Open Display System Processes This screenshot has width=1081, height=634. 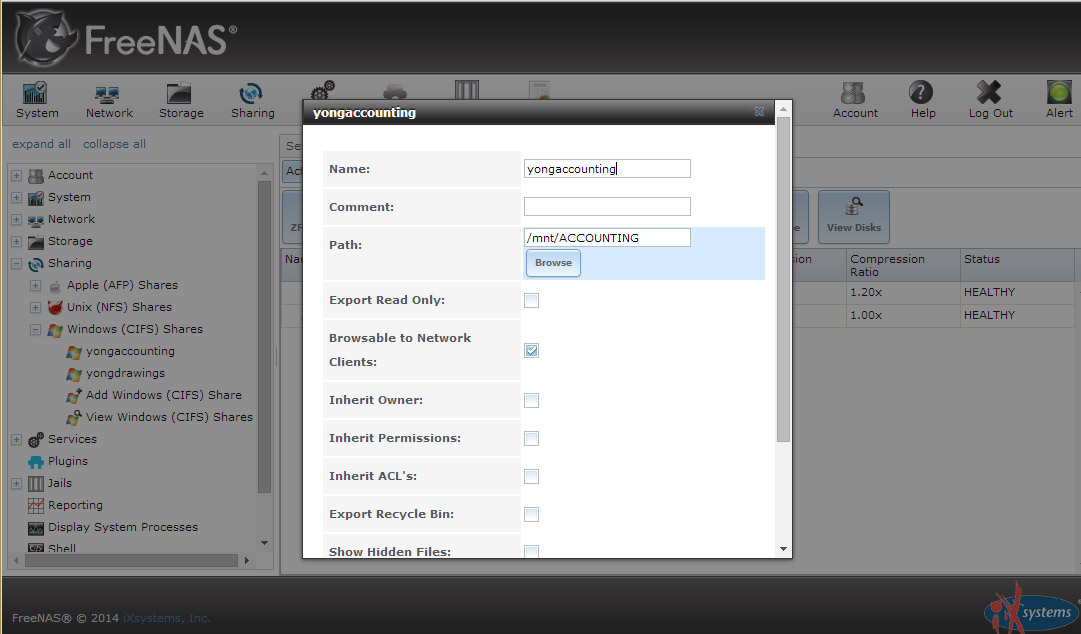point(123,528)
